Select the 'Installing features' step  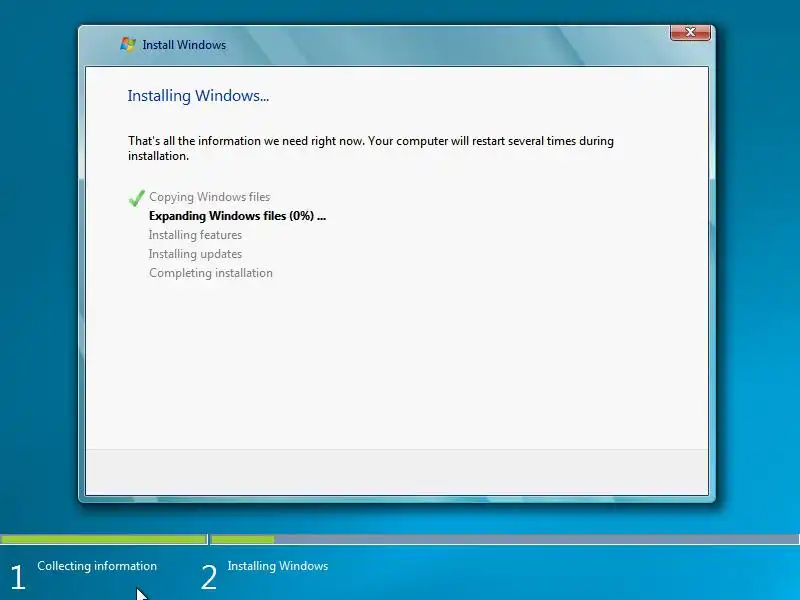(195, 235)
